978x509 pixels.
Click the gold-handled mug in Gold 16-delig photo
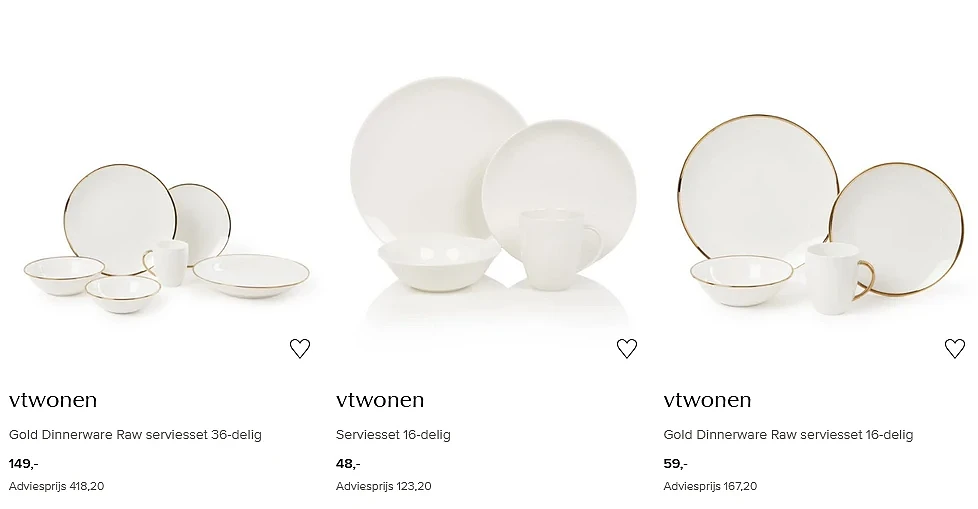click(836, 279)
